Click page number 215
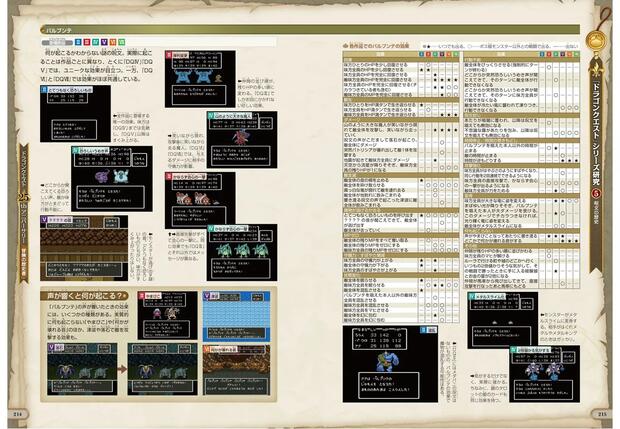 point(603,412)
